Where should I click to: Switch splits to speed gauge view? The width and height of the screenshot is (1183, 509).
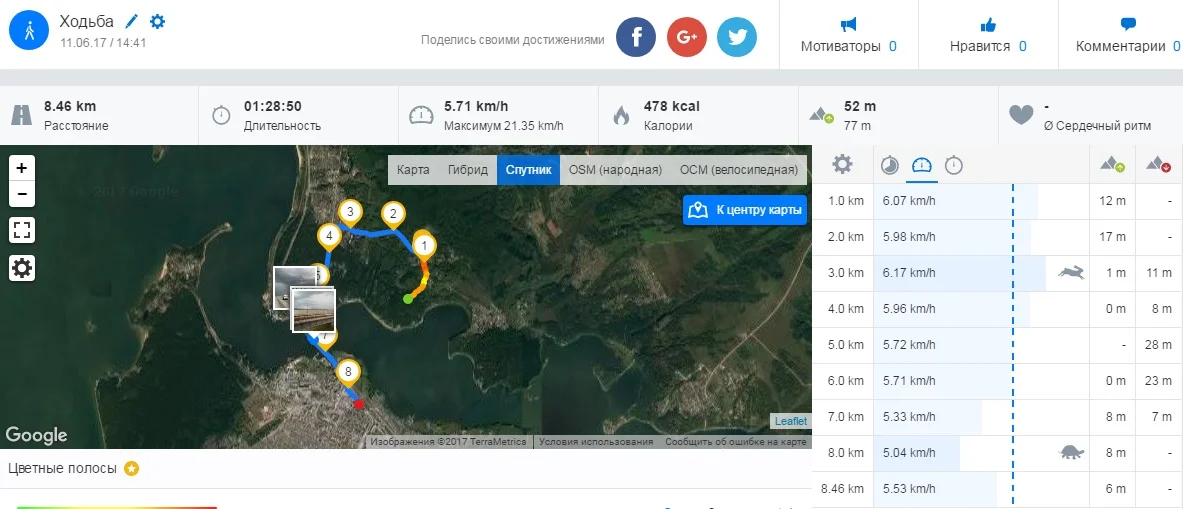coord(921,165)
